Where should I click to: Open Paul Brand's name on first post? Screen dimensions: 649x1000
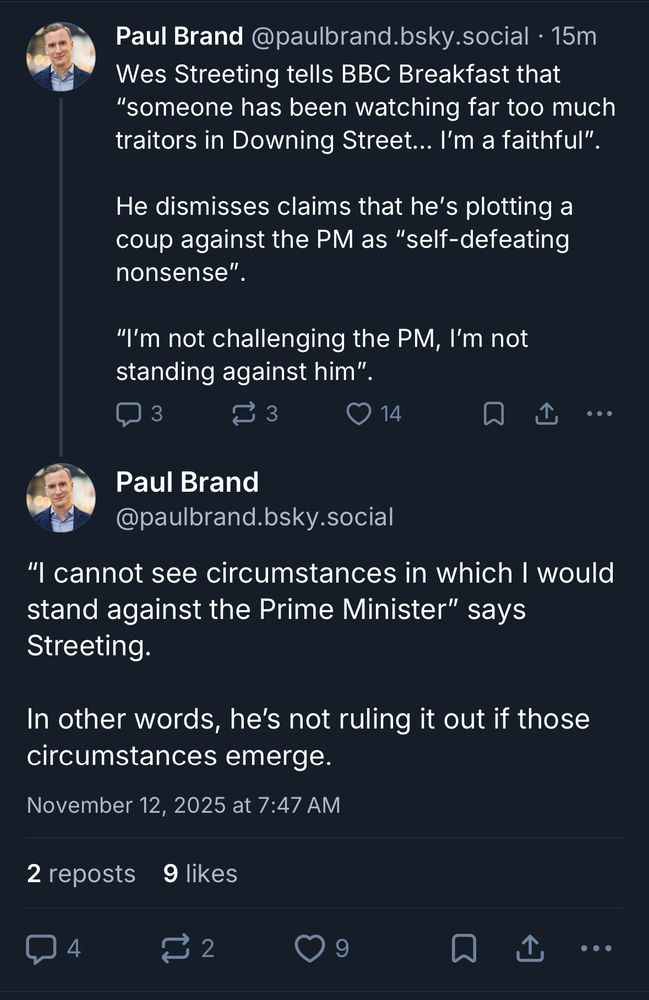coord(179,37)
